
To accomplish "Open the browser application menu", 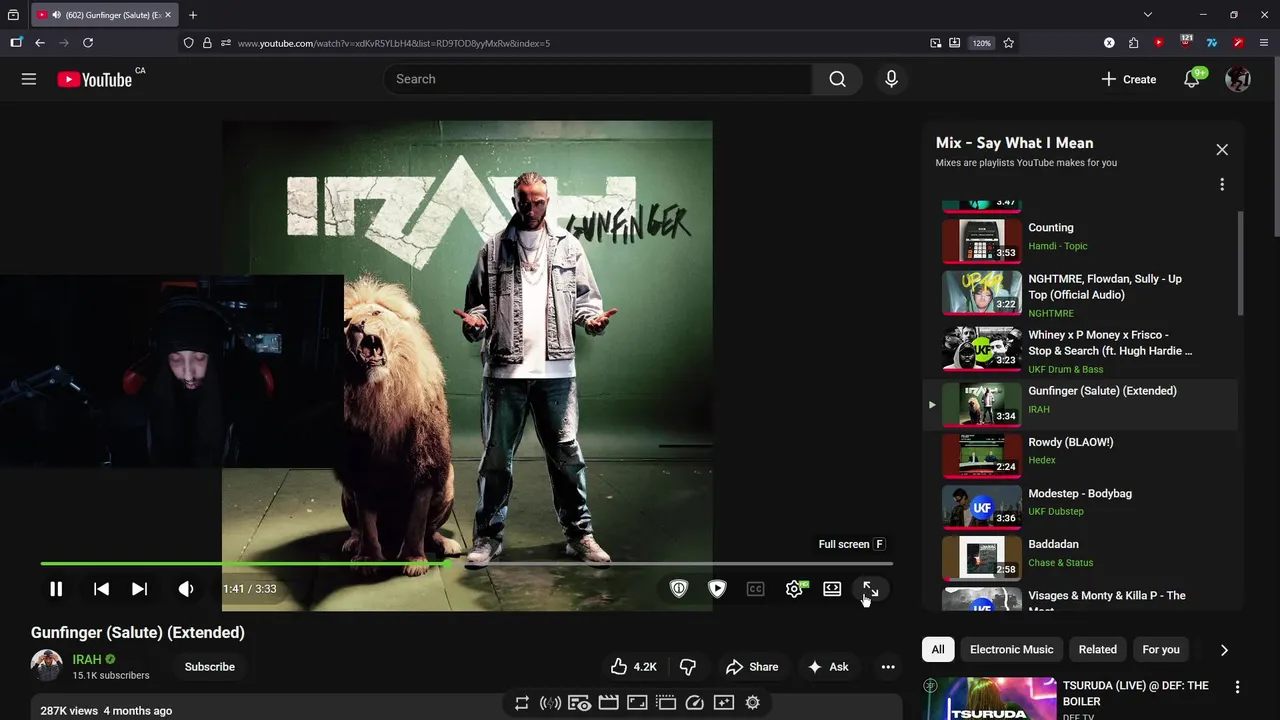I will pyautogui.click(x=1264, y=43).
